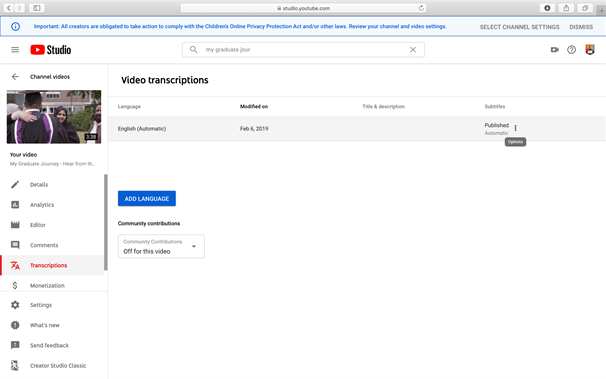Open a new Safari tab with plus
606x379 pixels.
pos(601,10)
